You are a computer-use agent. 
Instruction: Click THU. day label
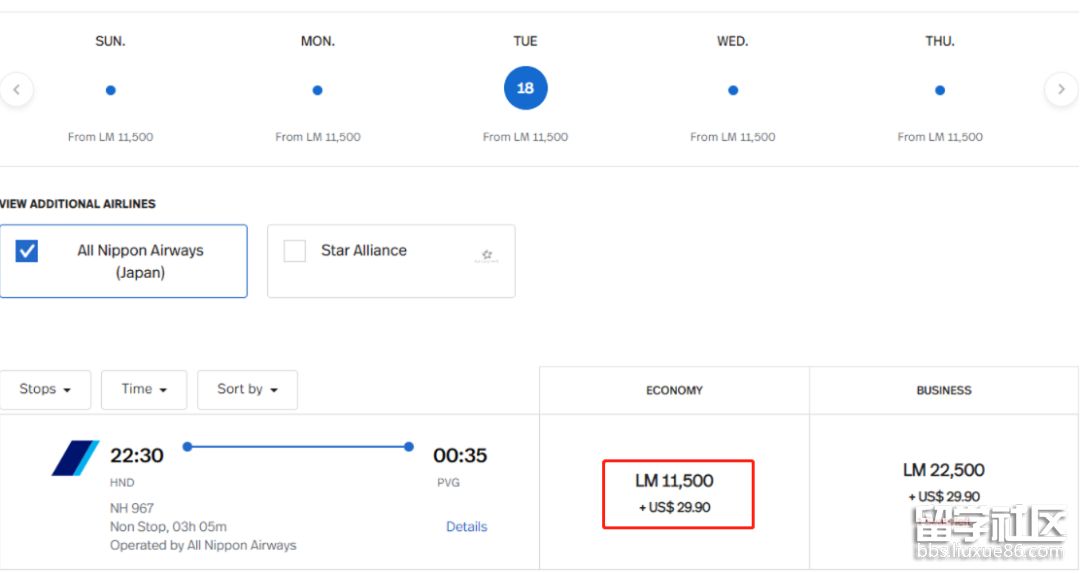(940, 41)
